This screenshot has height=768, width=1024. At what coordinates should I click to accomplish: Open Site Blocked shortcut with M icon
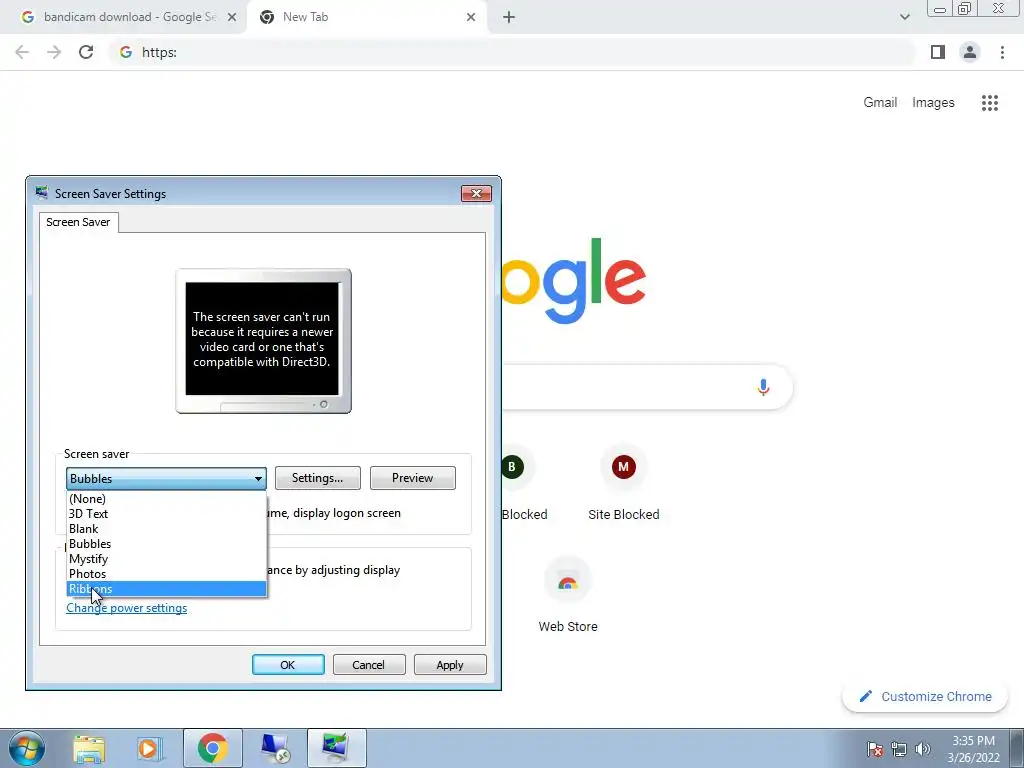tap(624, 483)
